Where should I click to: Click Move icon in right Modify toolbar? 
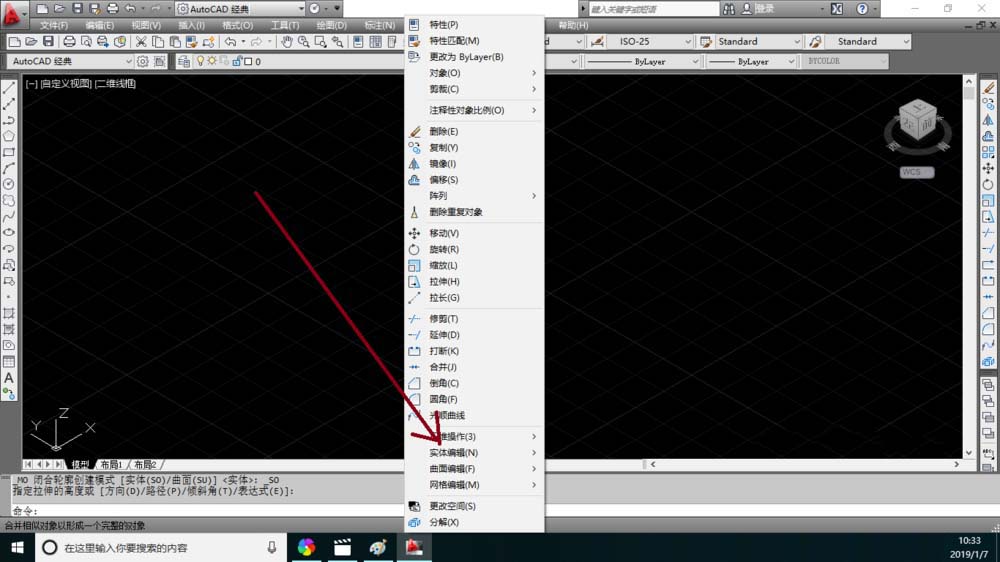988,168
